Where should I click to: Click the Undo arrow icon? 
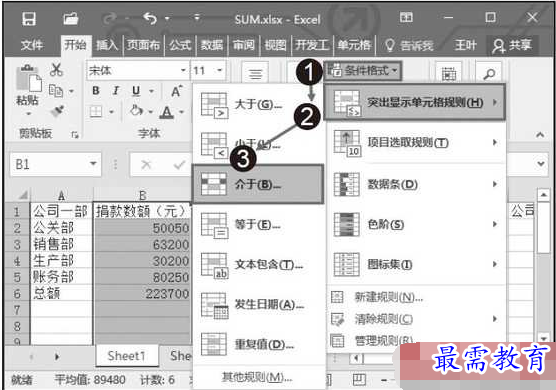150,18
